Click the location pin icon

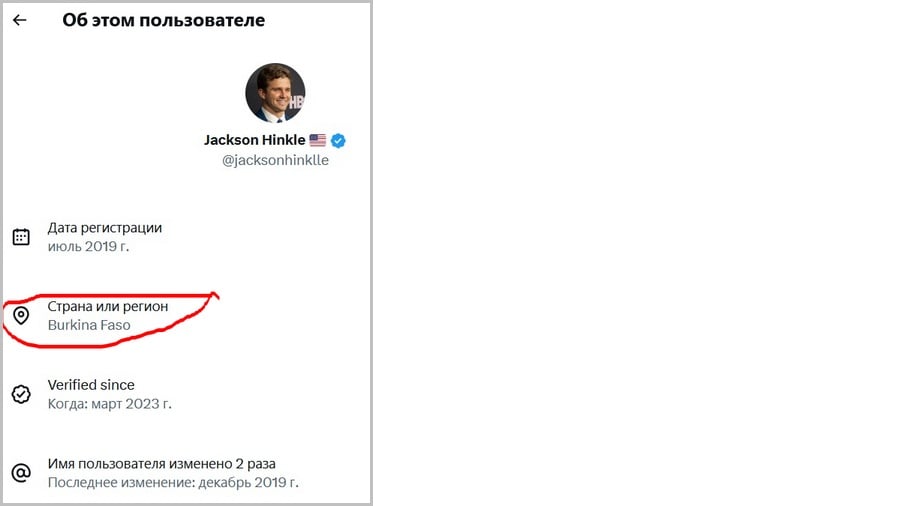click(21, 316)
